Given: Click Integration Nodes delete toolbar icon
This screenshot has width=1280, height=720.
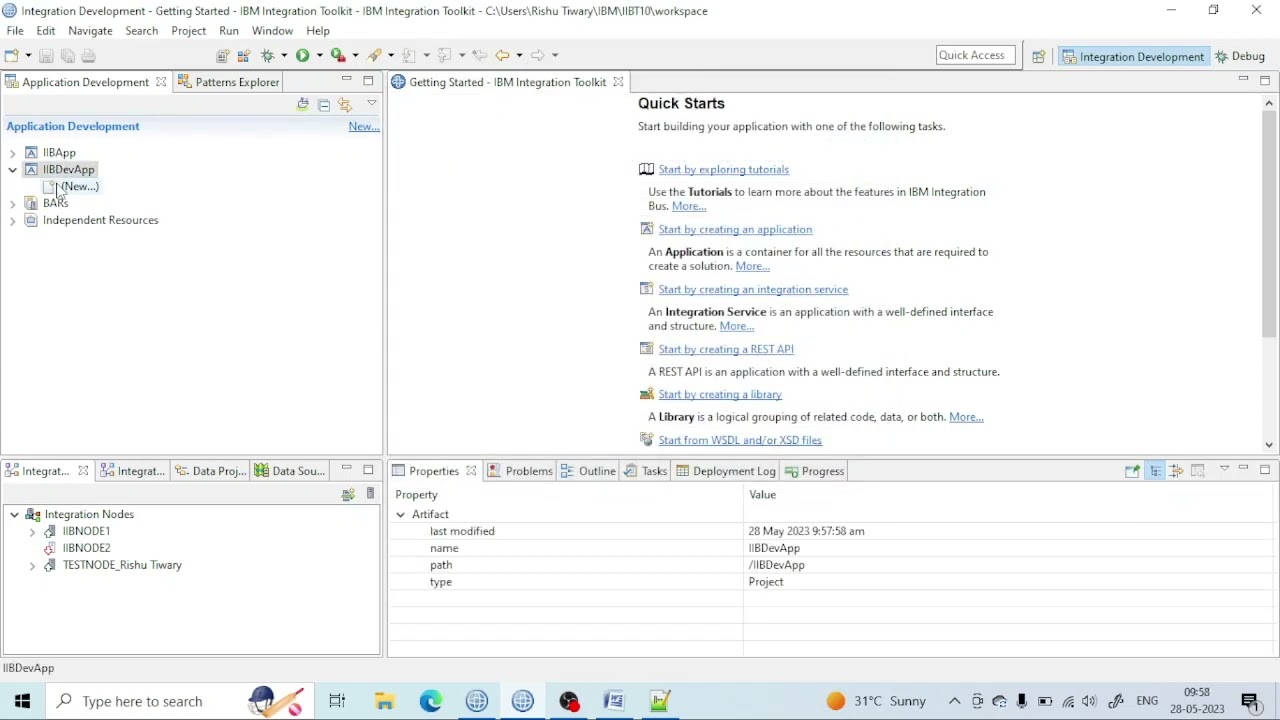Looking at the screenshot, I should click(x=370, y=494).
